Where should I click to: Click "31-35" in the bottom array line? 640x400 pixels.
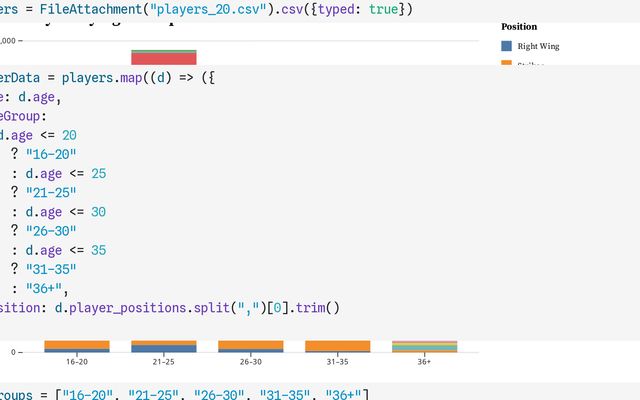(284, 394)
